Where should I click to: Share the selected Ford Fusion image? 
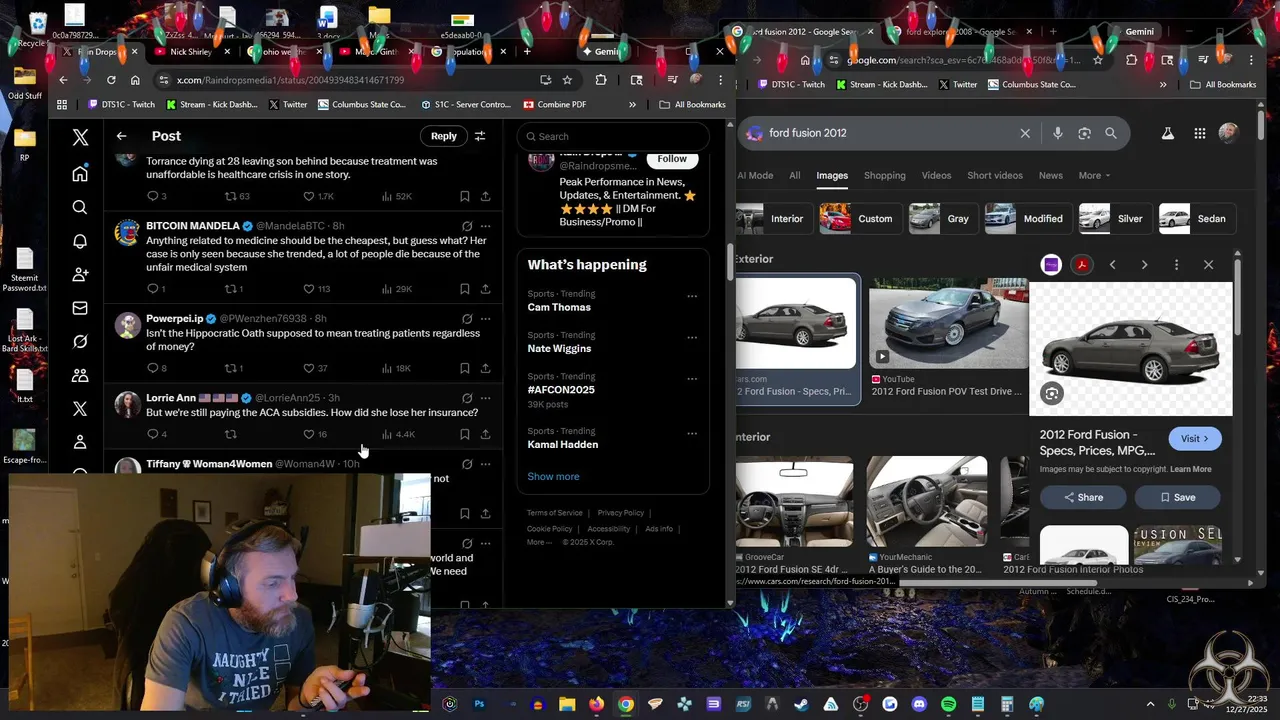[1083, 497]
